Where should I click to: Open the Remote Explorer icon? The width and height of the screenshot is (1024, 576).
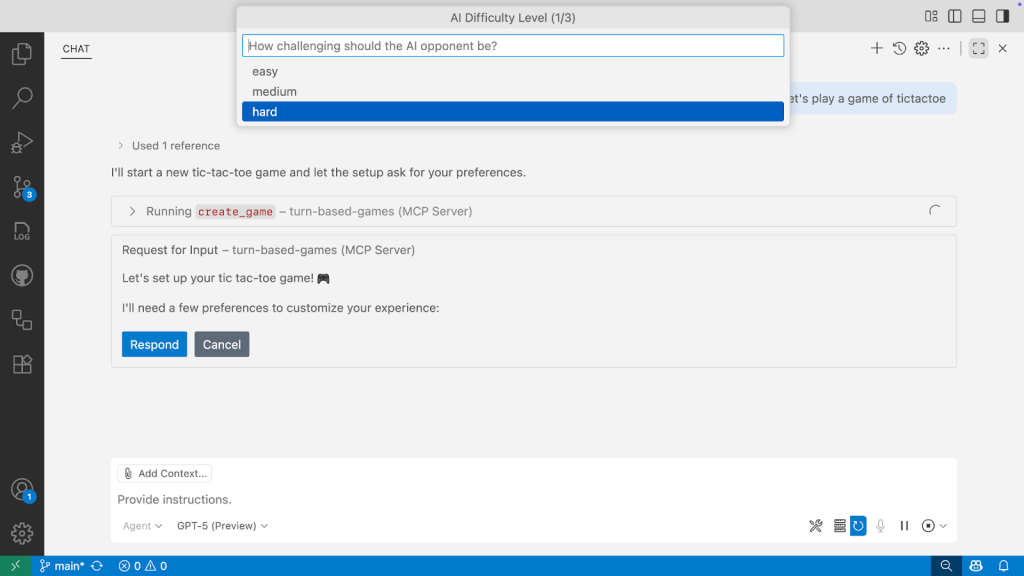click(x=22, y=320)
